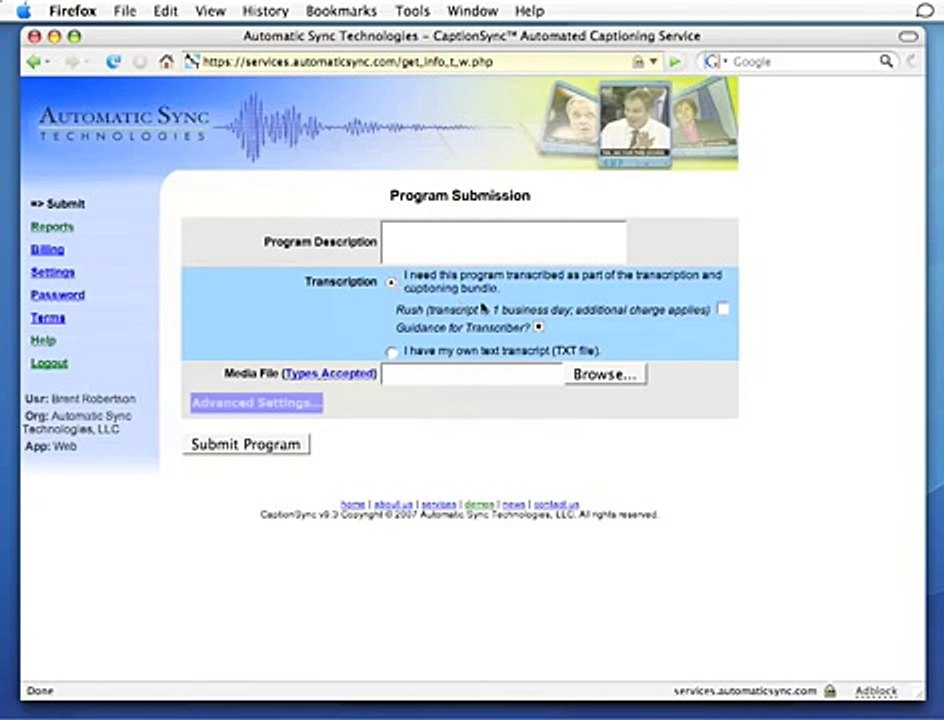The width and height of the screenshot is (944, 720).
Task: Select the 'need this program transcribed' option
Action: click(392, 282)
